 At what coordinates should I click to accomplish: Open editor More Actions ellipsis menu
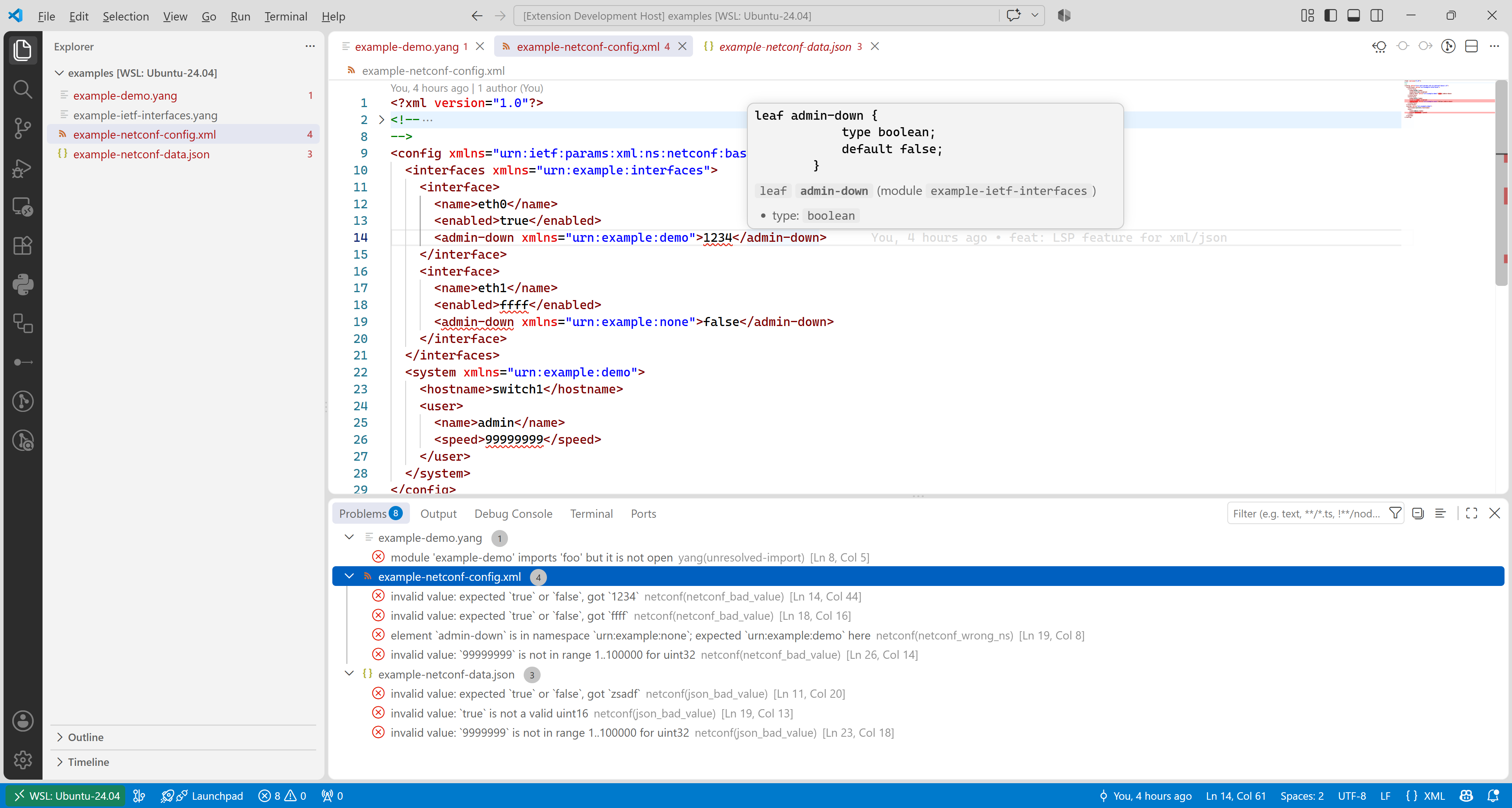(x=1494, y=46)
